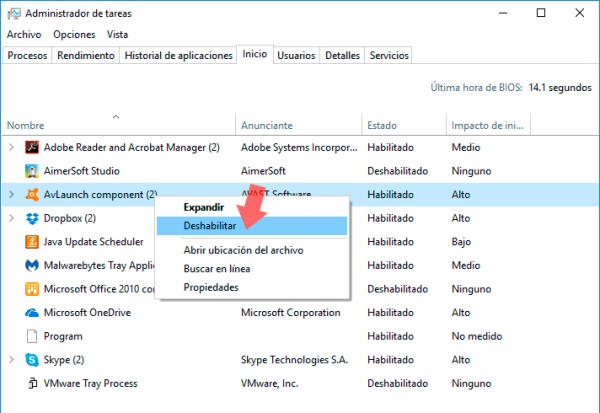The width and height of the screenshot is (600, 413).
Task: Click the Adobe Reader and Acrobat Manager icon
Action: [32, 147]
